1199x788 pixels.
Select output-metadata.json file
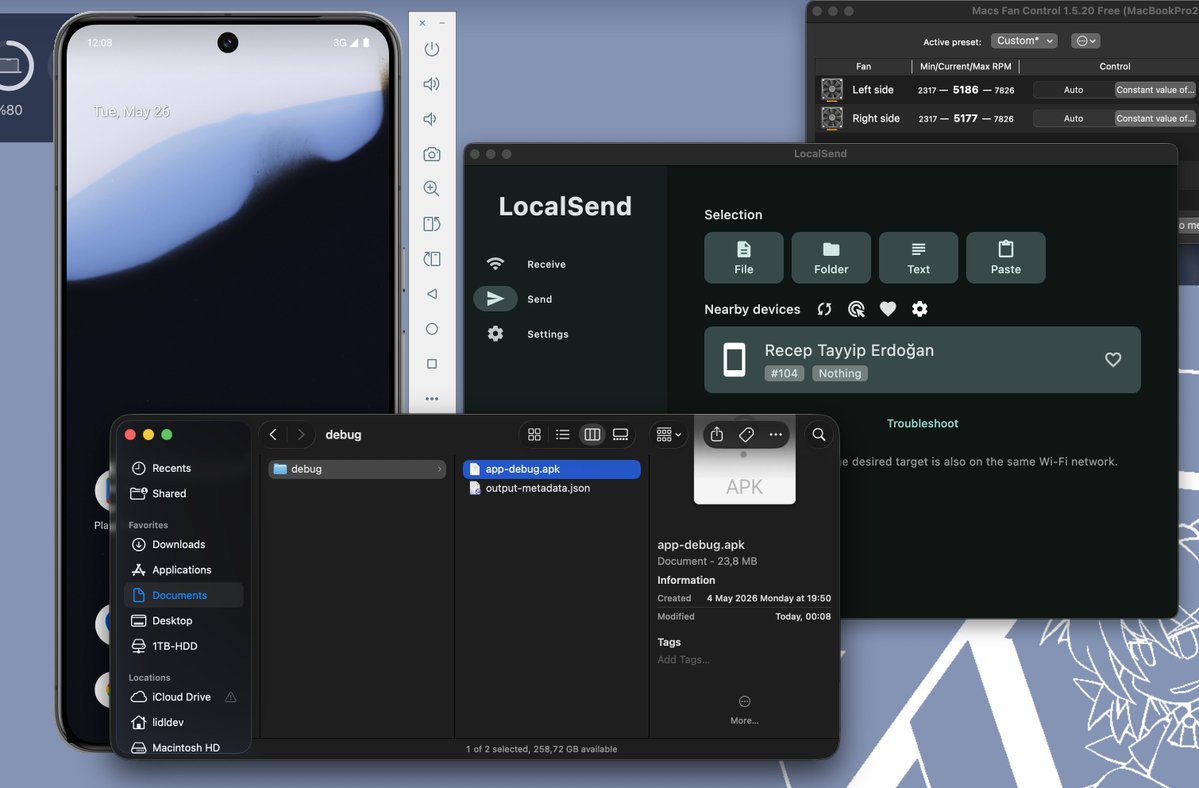click(x=551, y=488)
